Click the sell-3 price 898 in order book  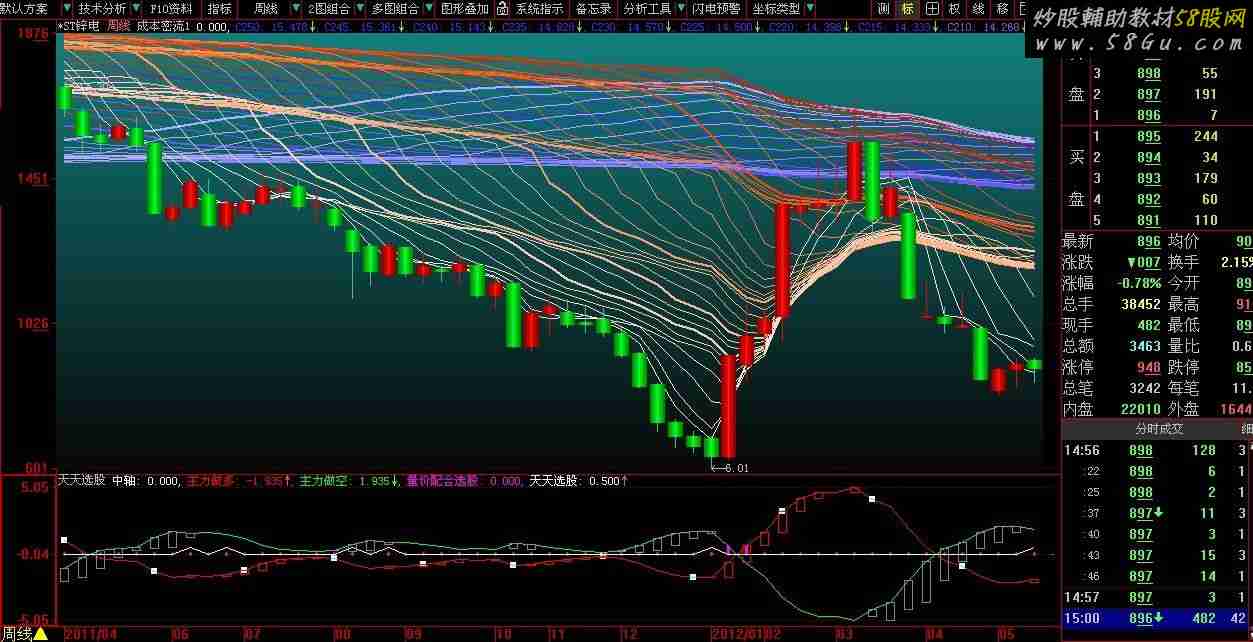[1149, 73]
